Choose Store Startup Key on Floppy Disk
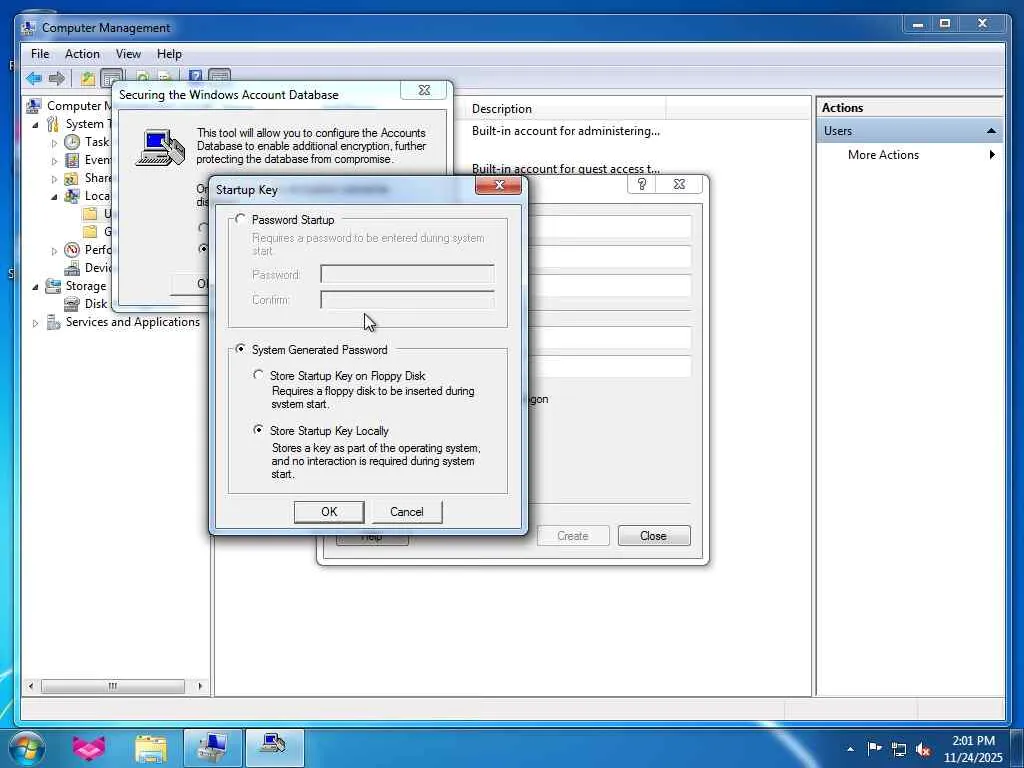1024x768 pixels. pyautogui.click(x=259, y=375)
